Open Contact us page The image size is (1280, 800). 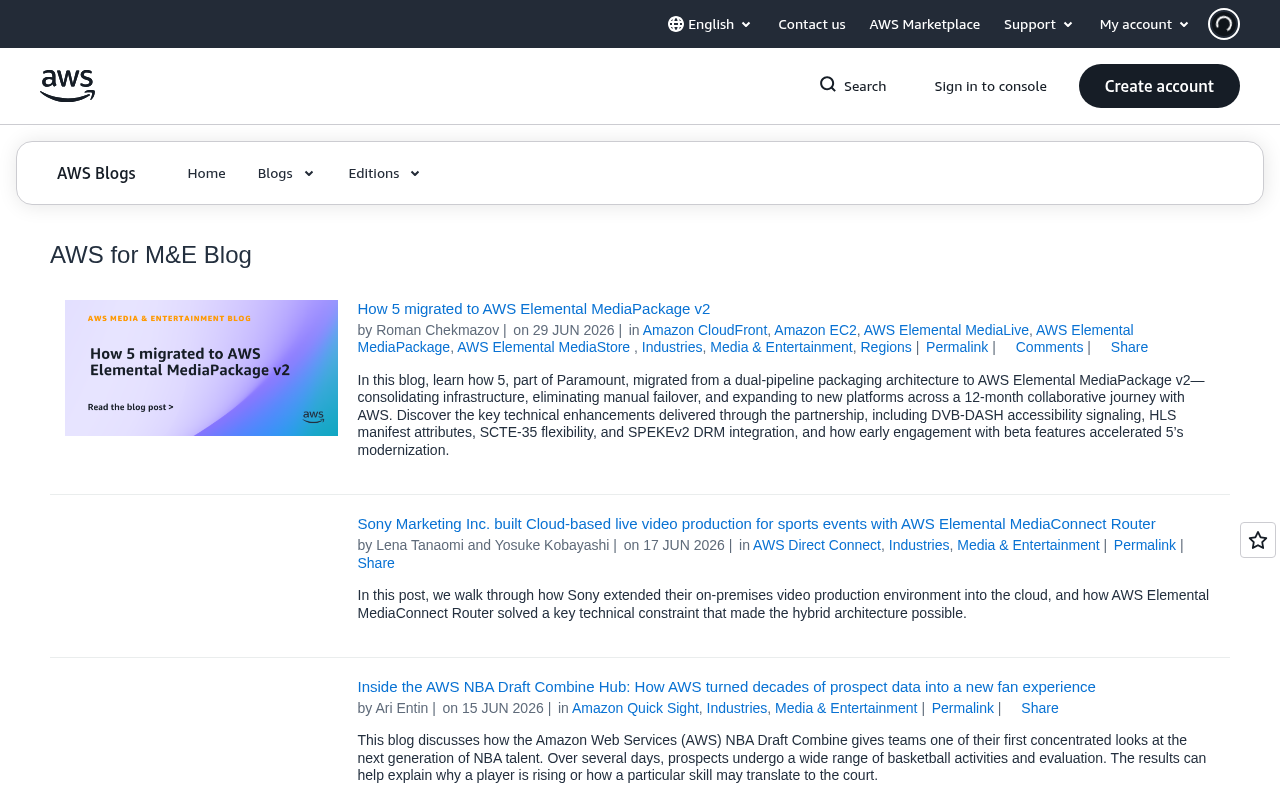pos(812,24)
